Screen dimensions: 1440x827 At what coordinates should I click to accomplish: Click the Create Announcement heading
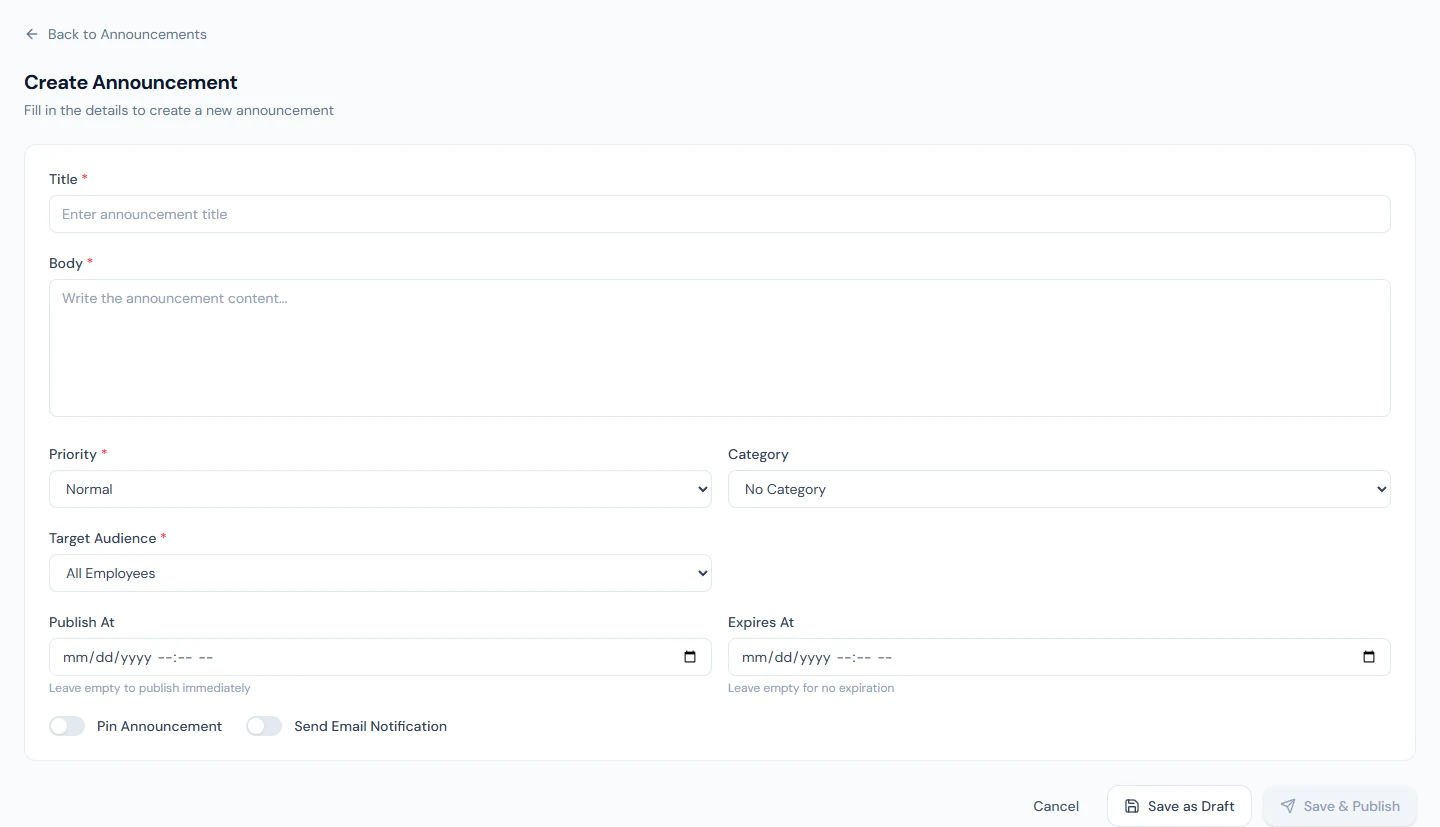tap(131, 82)
